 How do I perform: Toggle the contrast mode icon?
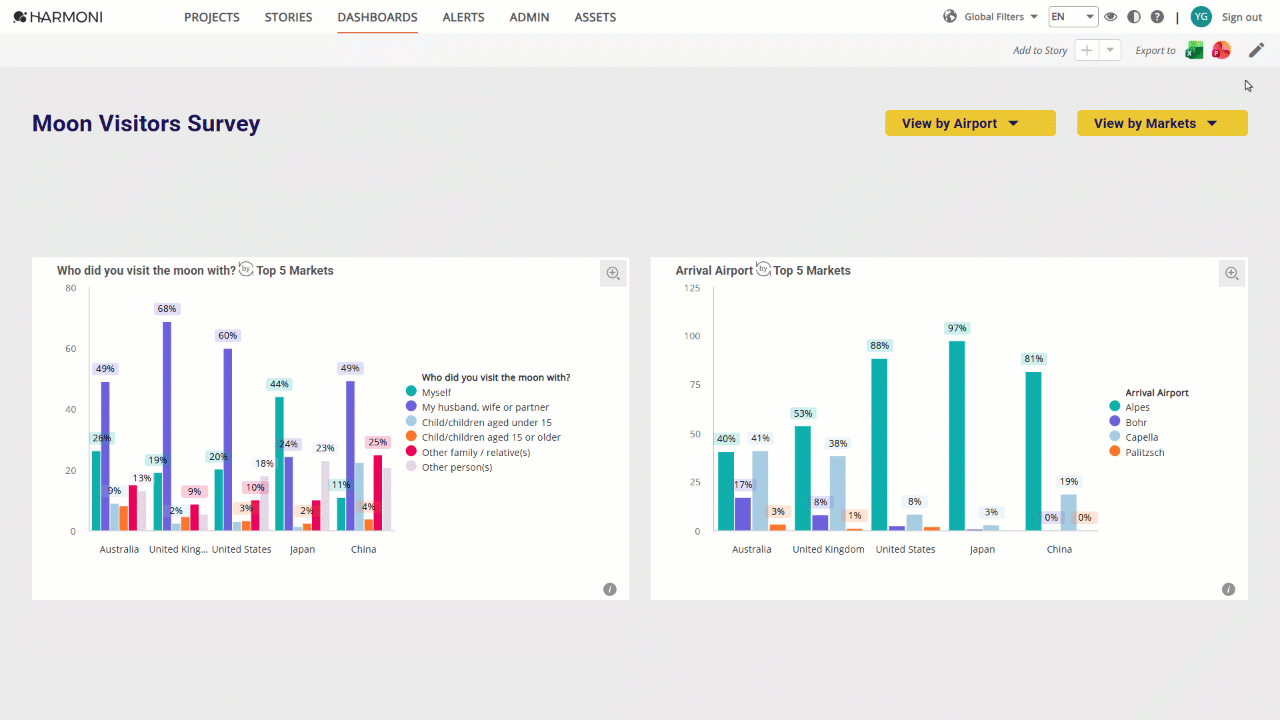click(x=1134, y=17)
